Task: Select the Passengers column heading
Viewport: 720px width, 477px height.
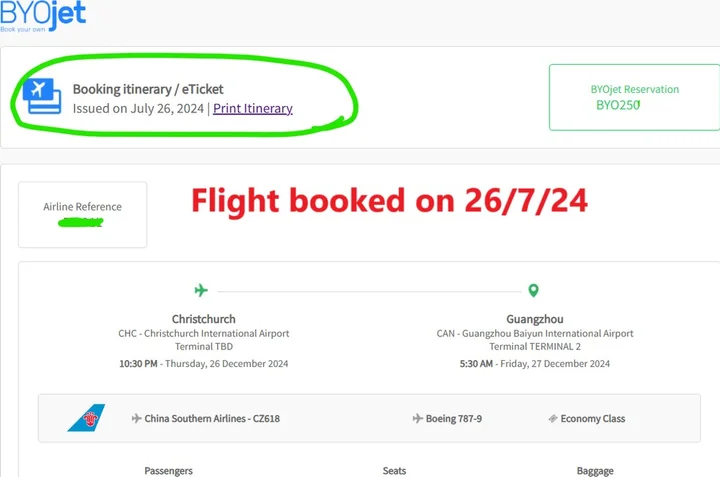Action: tap(168, 470)
